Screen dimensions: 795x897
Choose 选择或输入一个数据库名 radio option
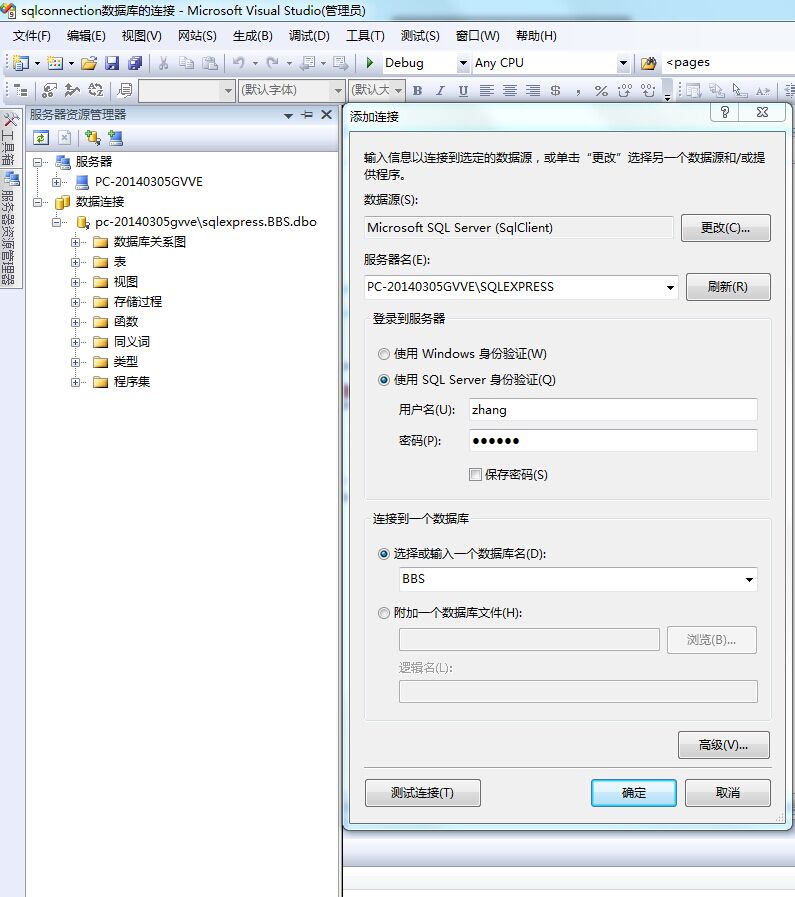click(x=384, y=554)
